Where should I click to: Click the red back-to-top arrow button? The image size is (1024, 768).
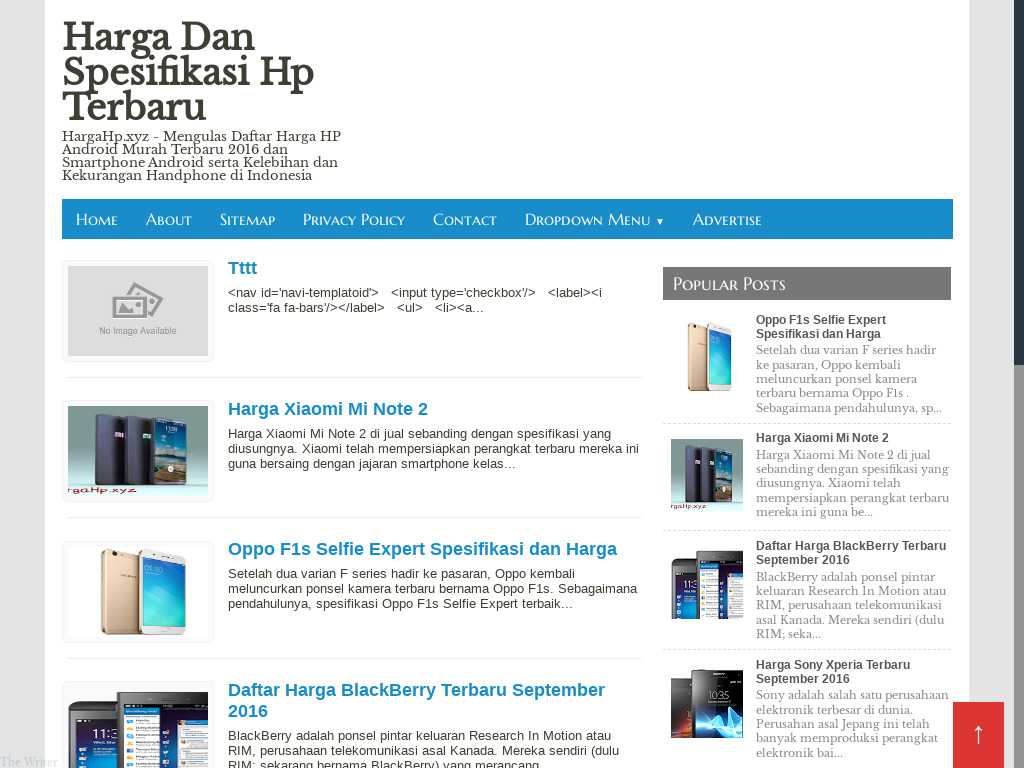[978, 735]
